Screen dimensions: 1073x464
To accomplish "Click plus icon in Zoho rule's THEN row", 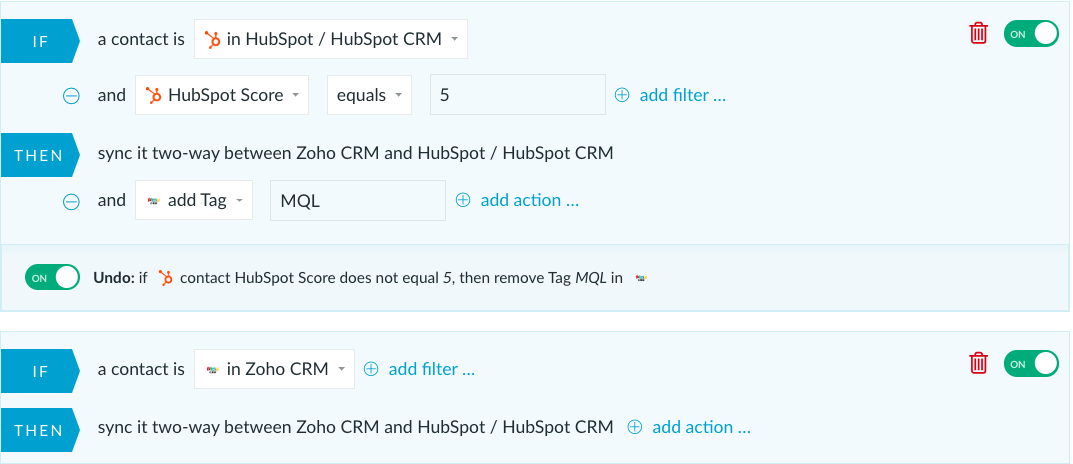I will [x=635, y=427].
